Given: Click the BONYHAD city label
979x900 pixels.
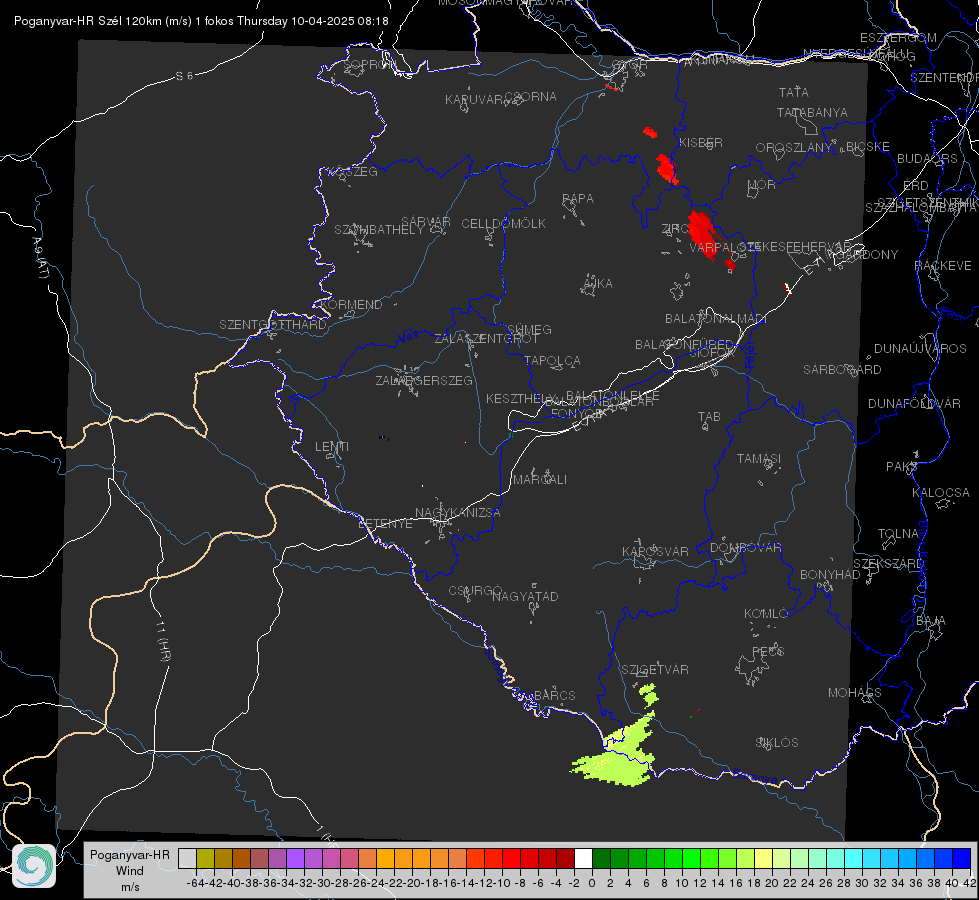Looking at the screenshot, I should point(830,574).
